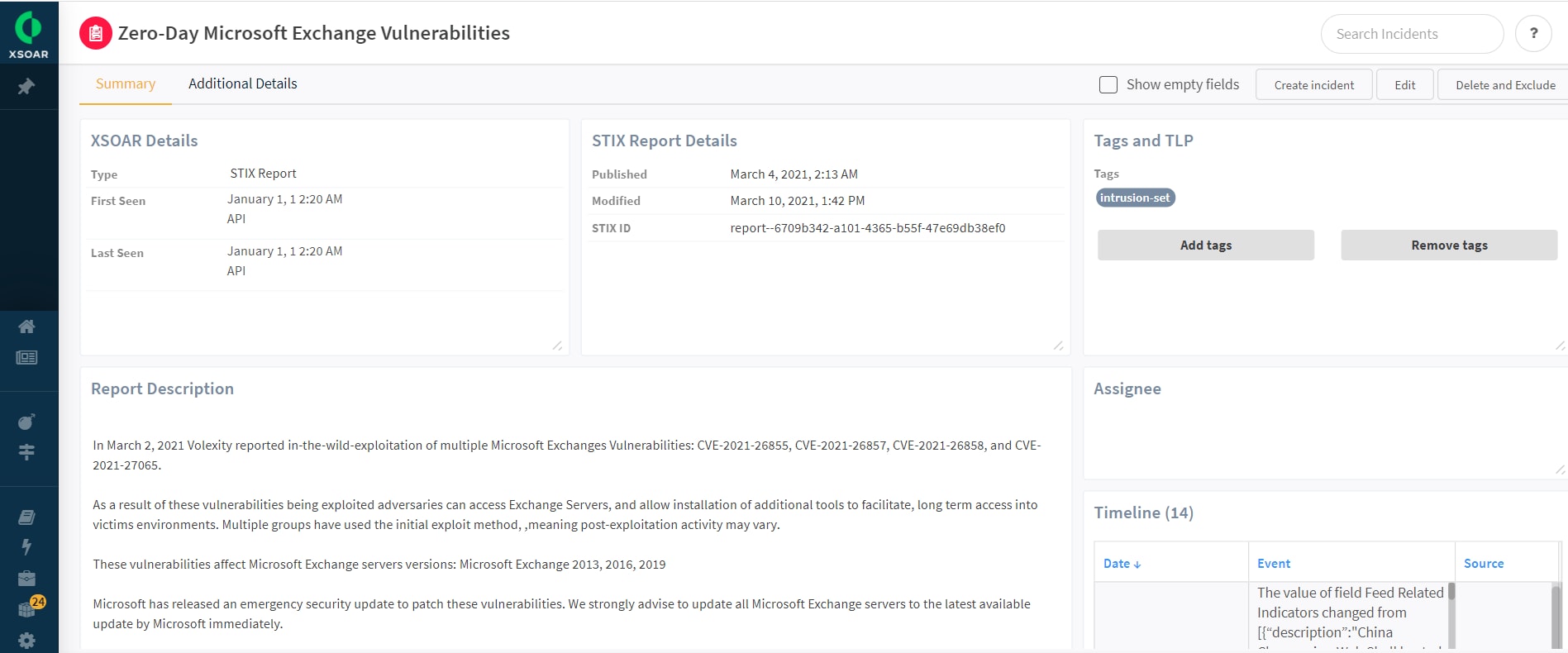Open the signpost Indicators sidebar icon
This screenshot has height=653, width=1568.
click(x=26, y=452)
